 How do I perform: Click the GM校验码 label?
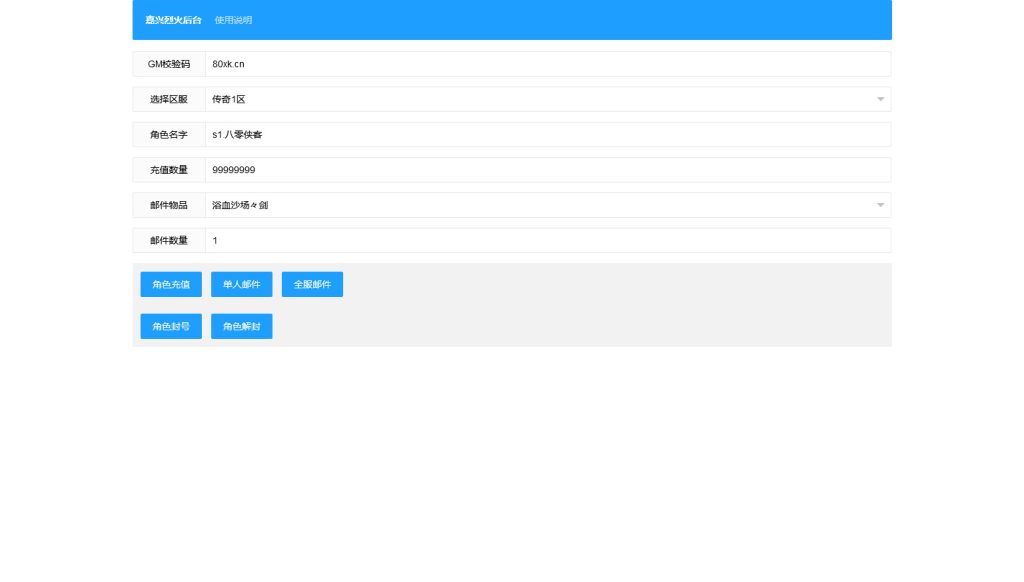pyautogui.click(x=169, y=64)
